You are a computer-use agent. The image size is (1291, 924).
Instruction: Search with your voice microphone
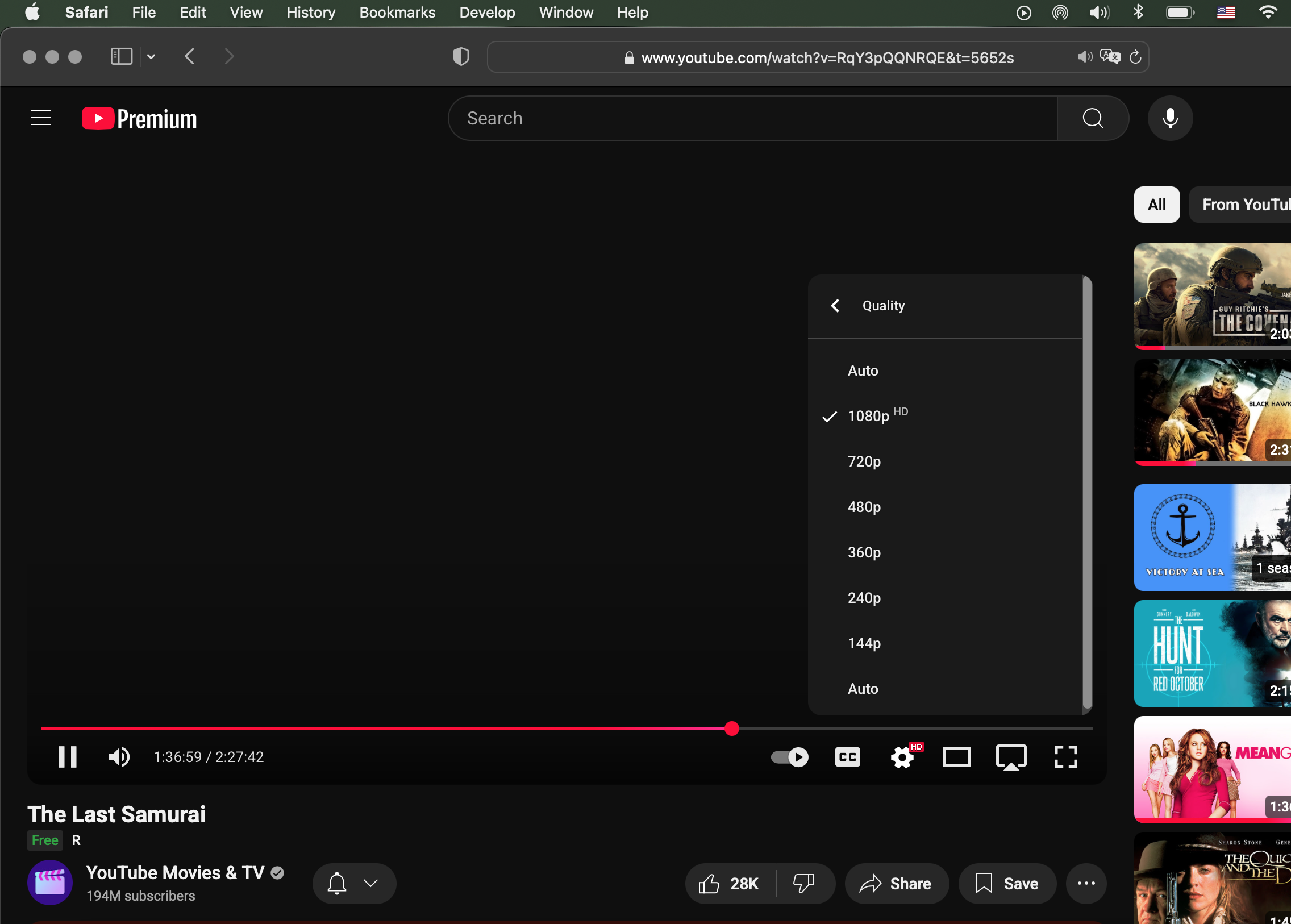(1170, 118)
